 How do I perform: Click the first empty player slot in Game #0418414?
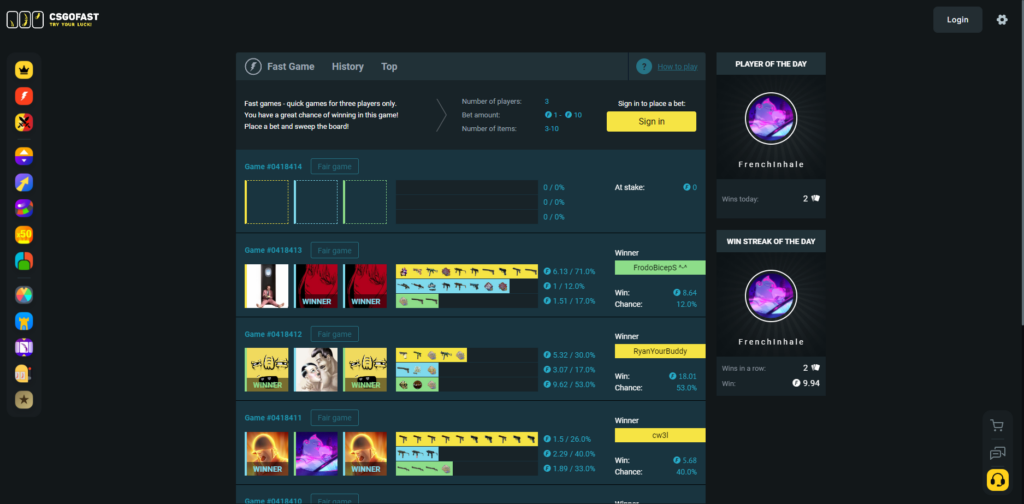pos(266,202)
